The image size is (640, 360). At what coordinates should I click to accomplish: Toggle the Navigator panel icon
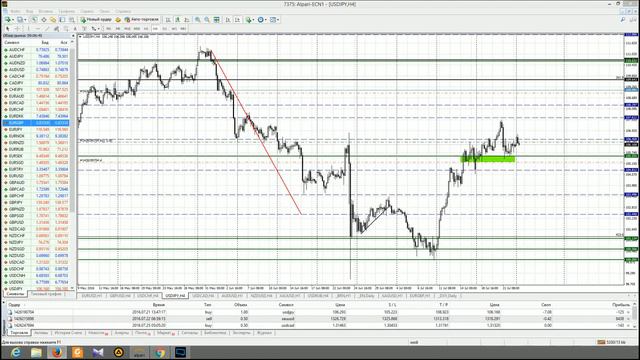[x=53, y=20]
